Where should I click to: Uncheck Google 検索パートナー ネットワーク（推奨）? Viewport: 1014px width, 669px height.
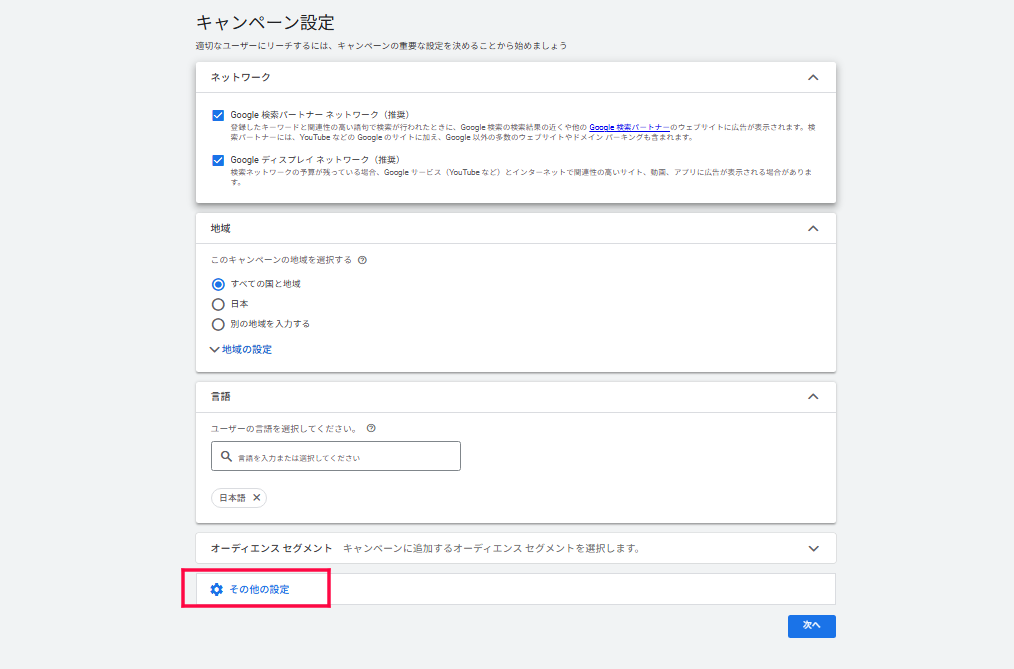point(217,115)
